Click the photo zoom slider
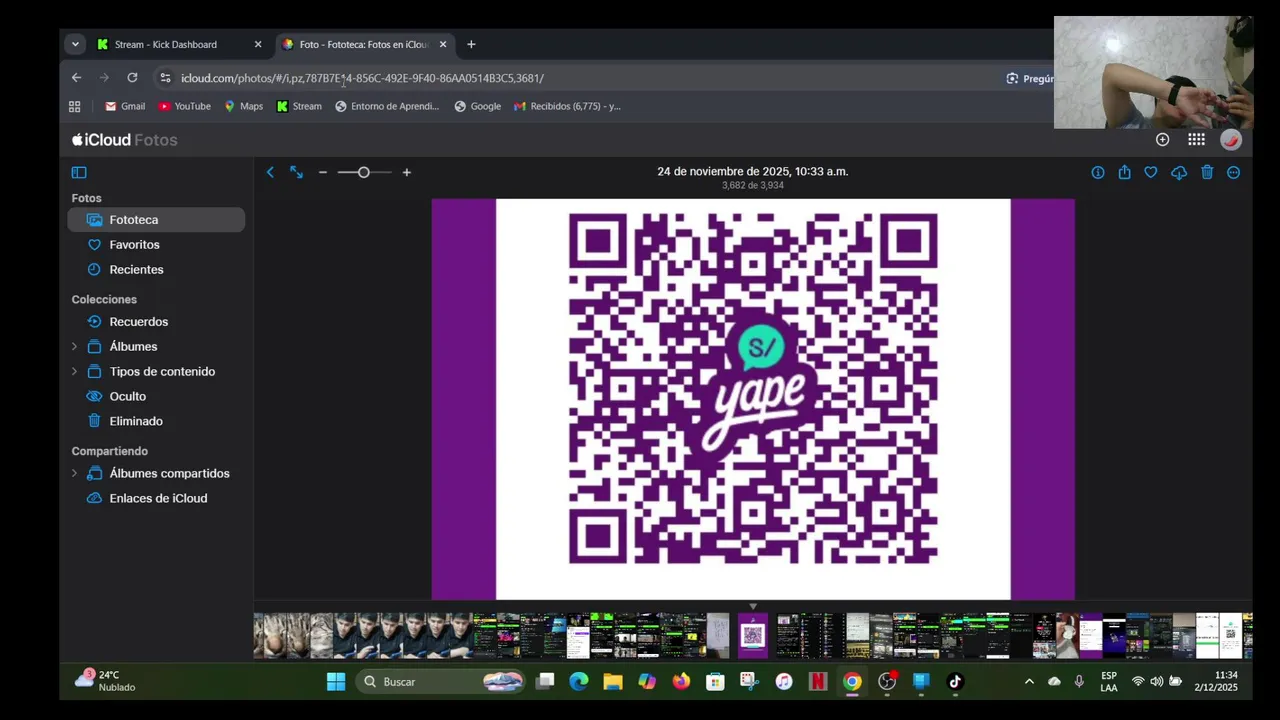 click(x=364, y=172)
